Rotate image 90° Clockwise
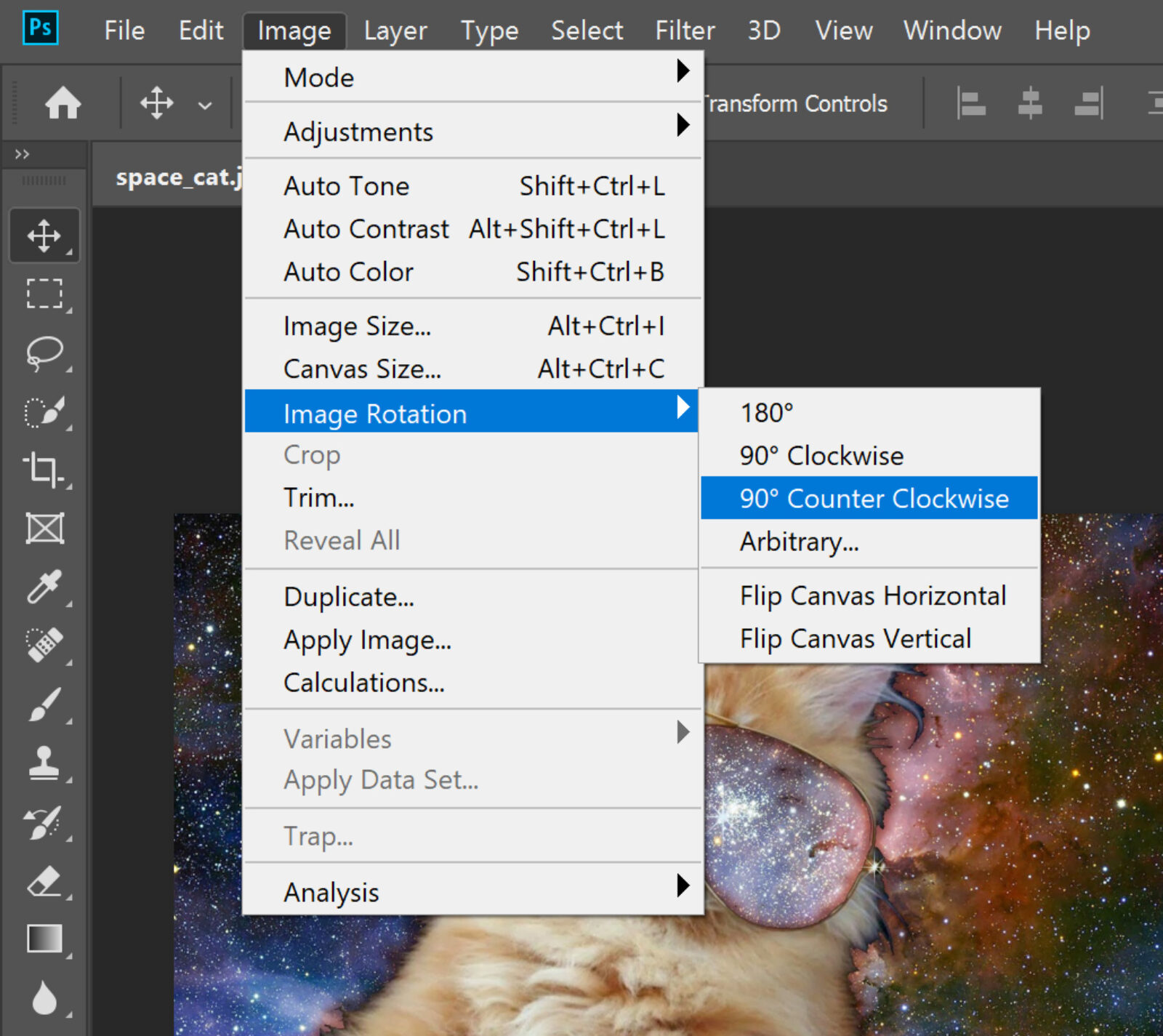 (x=869, y=455)
